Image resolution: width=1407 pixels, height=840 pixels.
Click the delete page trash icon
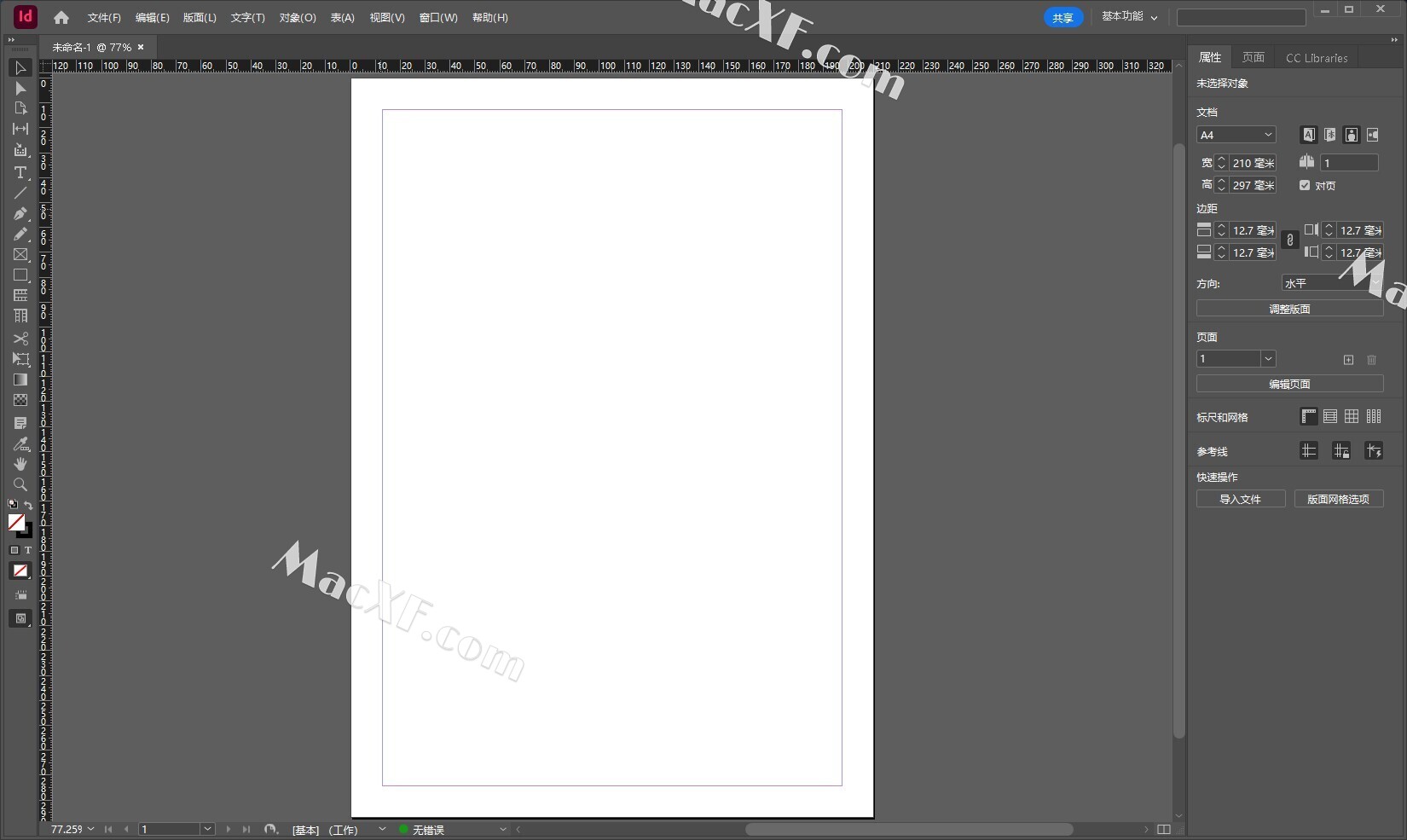click(1371, 360)
